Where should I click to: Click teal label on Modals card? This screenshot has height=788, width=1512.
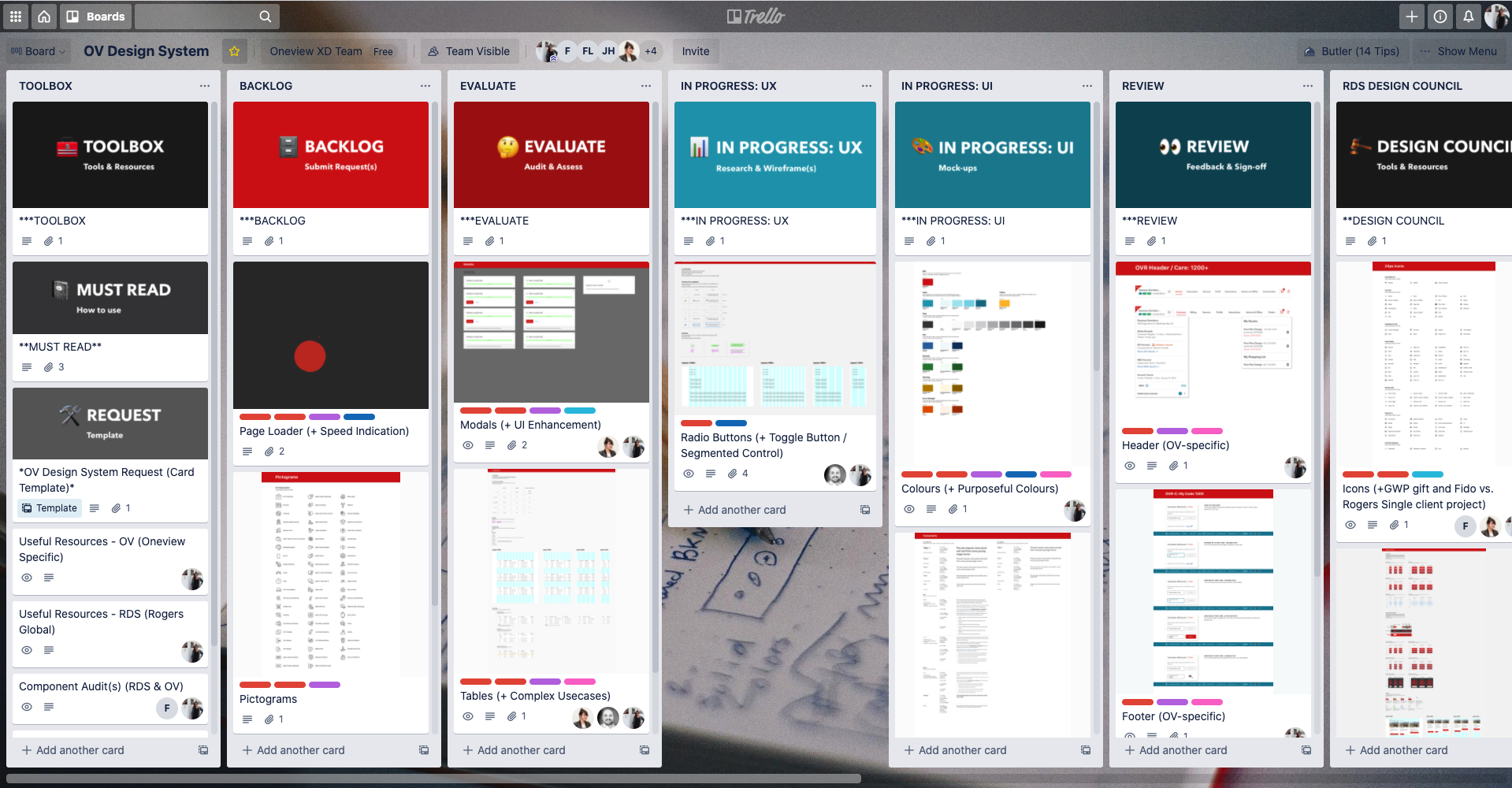pos(580,411)
